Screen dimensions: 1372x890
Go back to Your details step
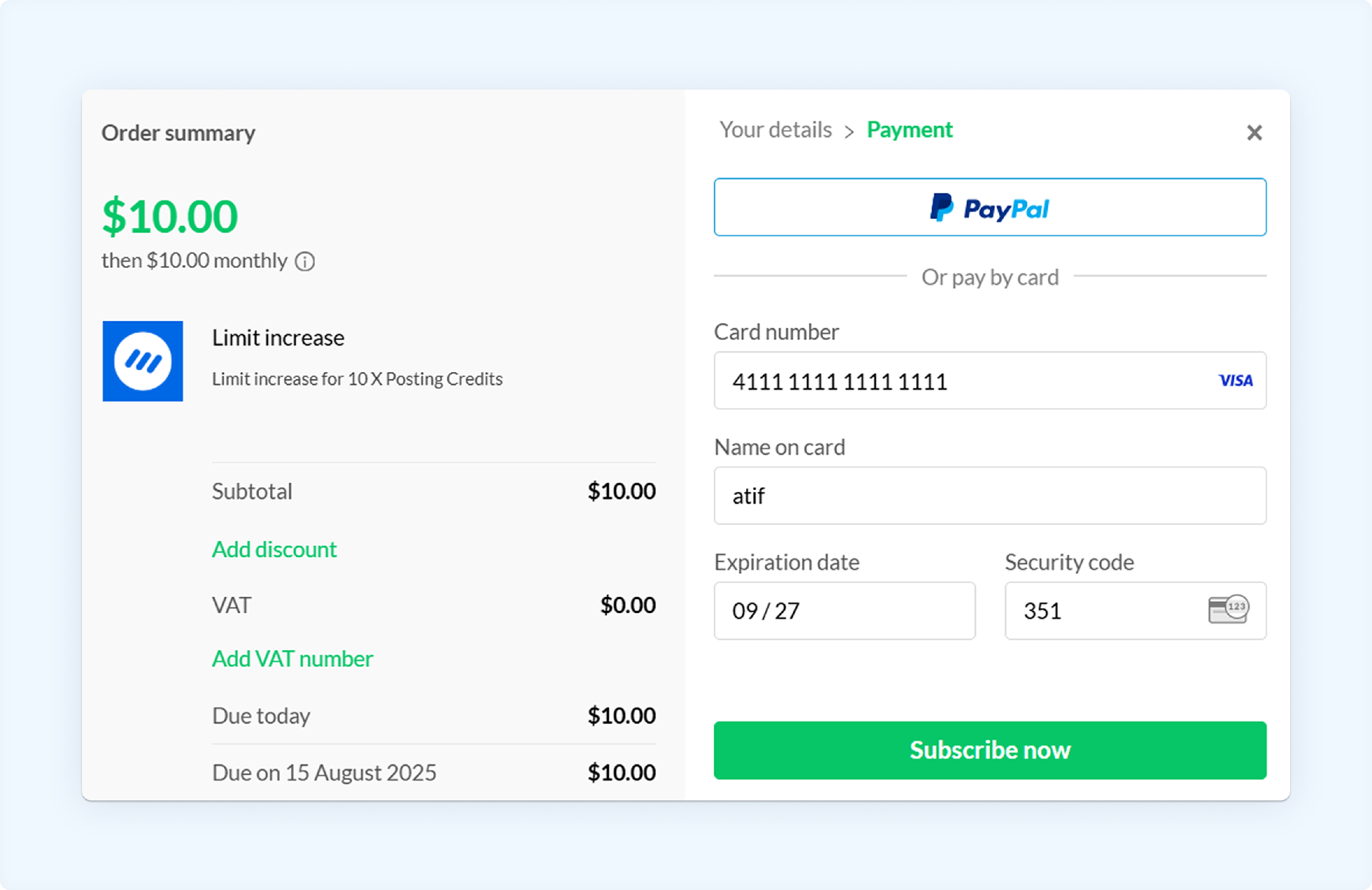[775, 130]
